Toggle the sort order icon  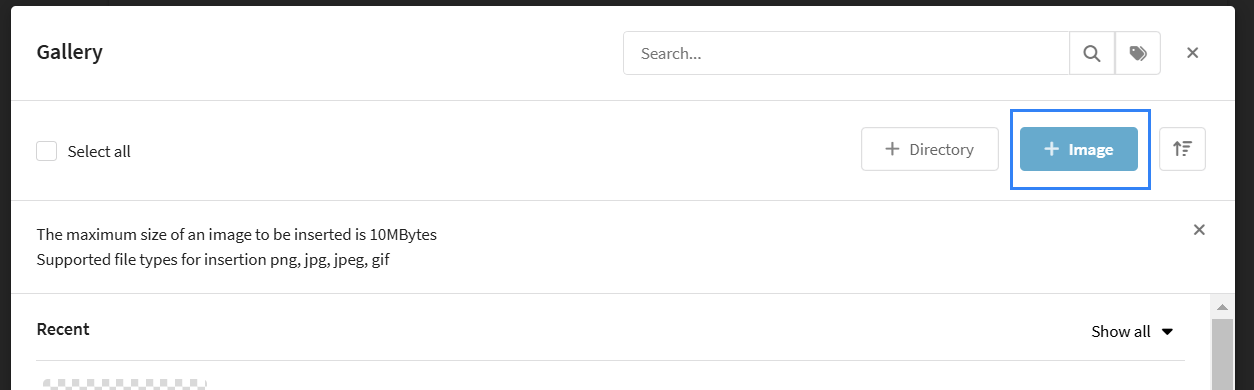[x=1182, y=149]
